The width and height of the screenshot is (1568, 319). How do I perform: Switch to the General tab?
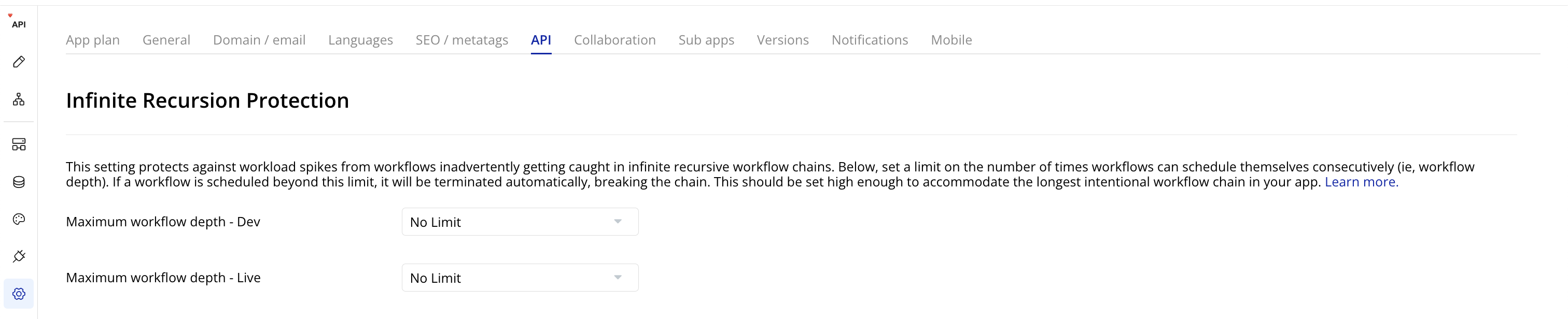tap(166, 40)
